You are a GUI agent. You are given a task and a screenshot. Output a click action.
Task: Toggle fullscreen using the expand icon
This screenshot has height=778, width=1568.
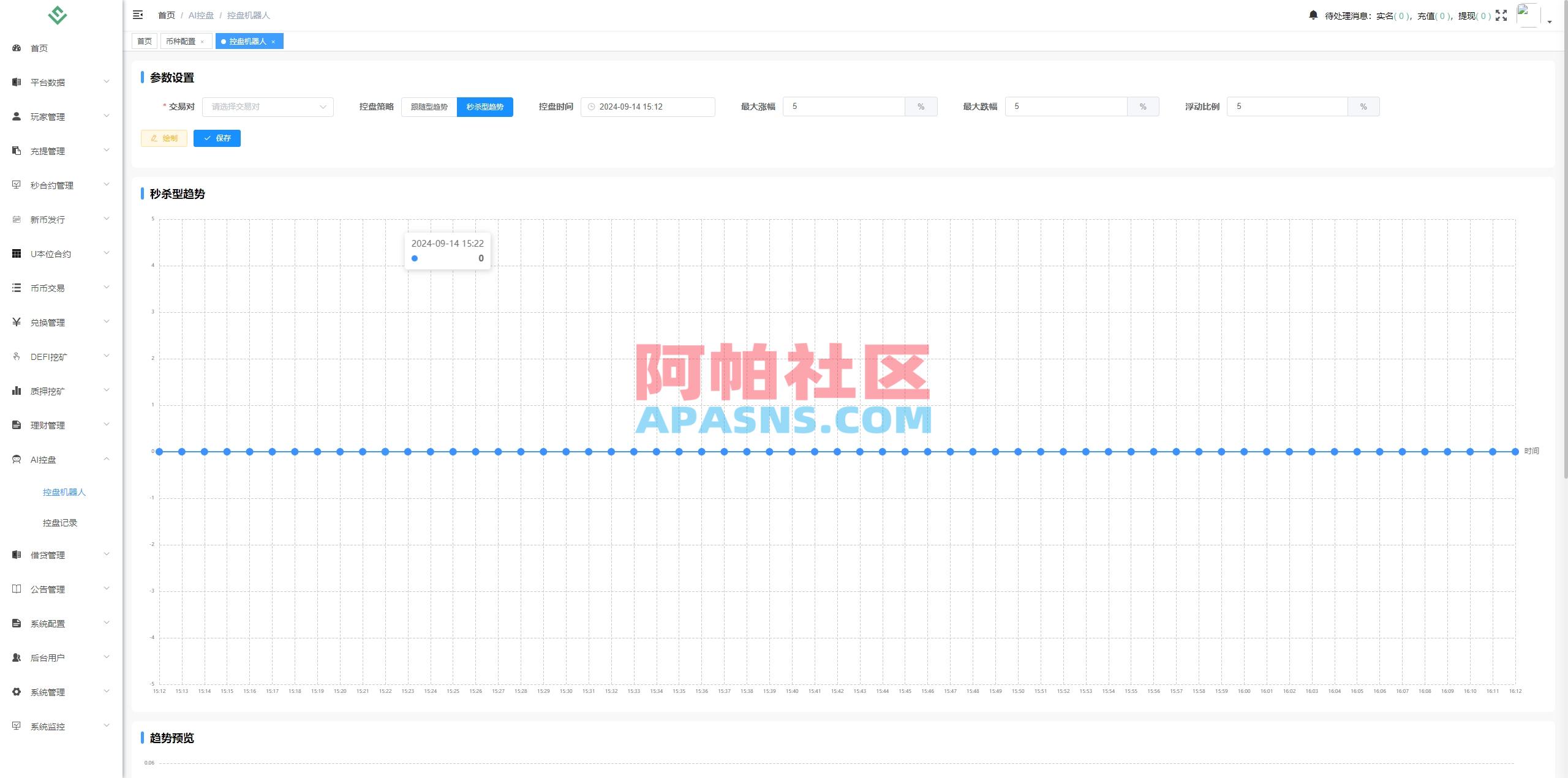coord(1501,15)
